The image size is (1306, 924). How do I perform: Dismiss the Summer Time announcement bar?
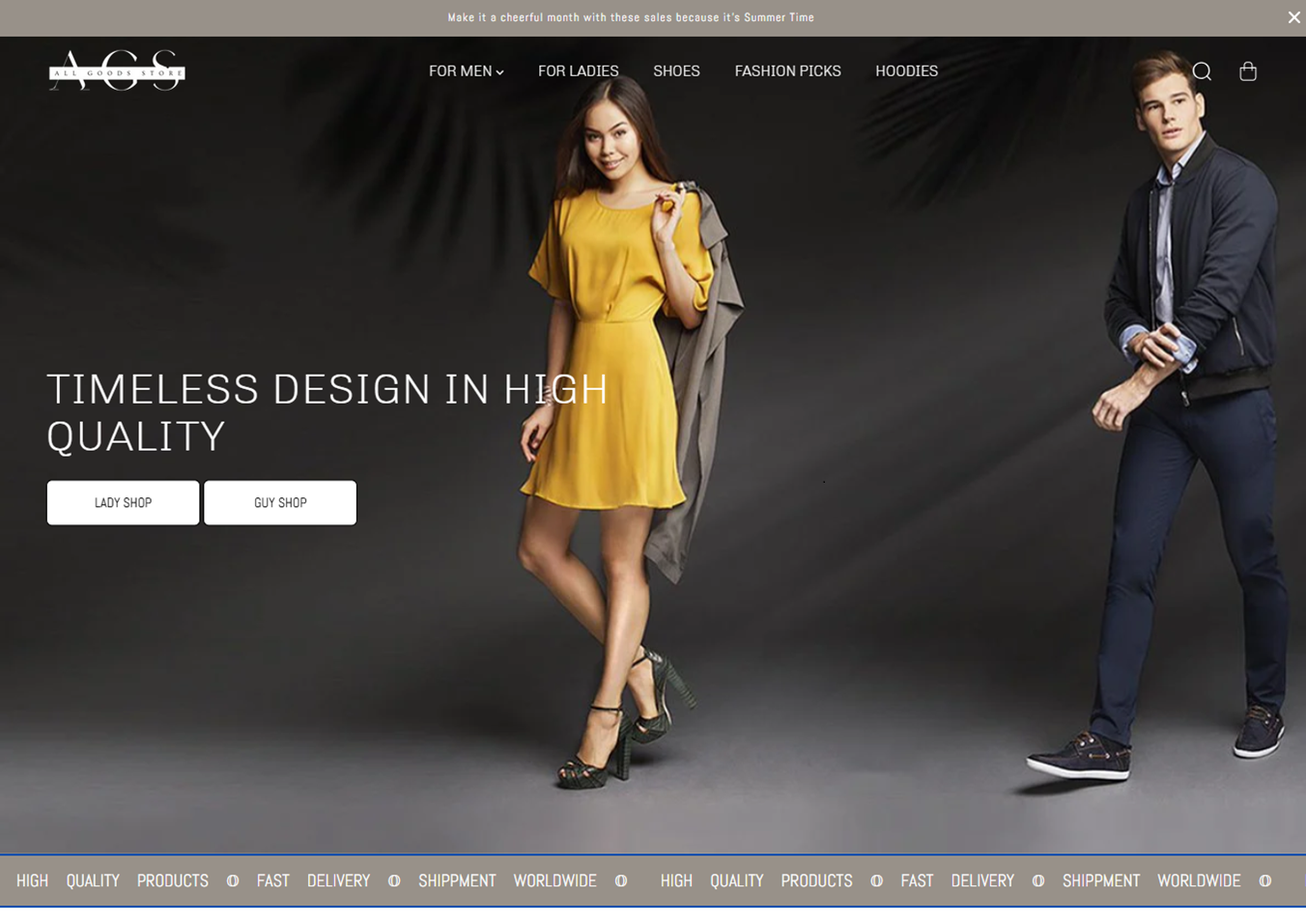(1293, 17)
